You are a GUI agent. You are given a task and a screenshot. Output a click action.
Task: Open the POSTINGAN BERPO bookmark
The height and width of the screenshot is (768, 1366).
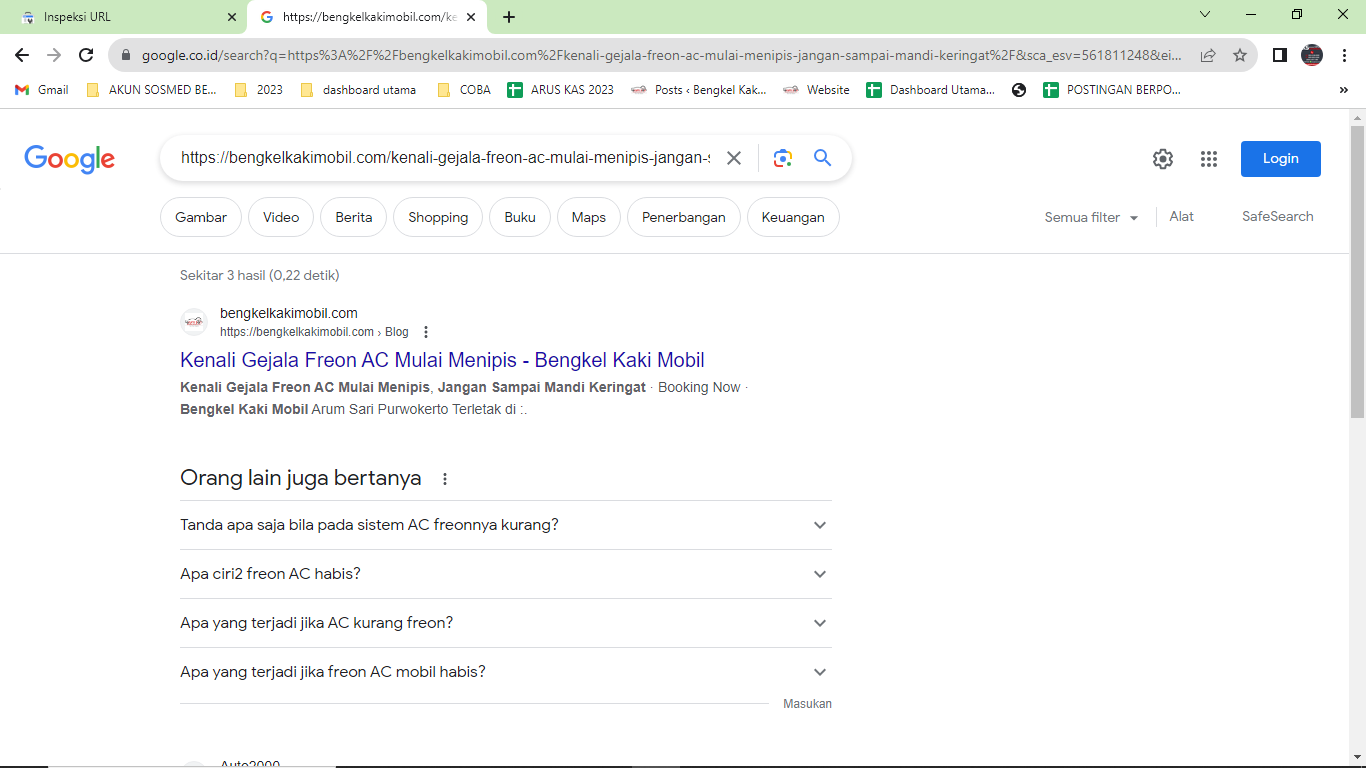pos(1112,90)
